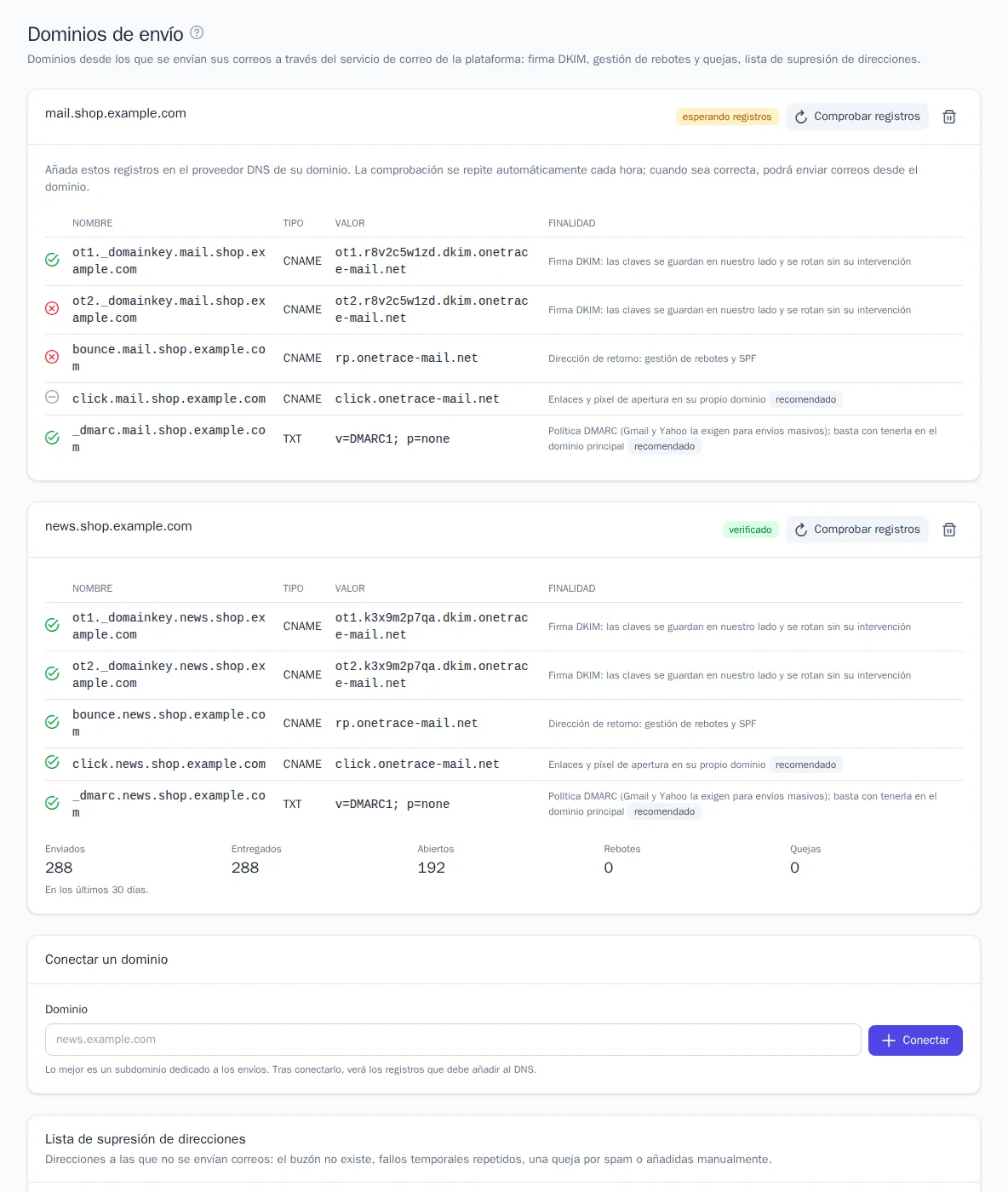Select v=DMARC1; p=none value for _dmarc.mail

[x=392, y=438]
